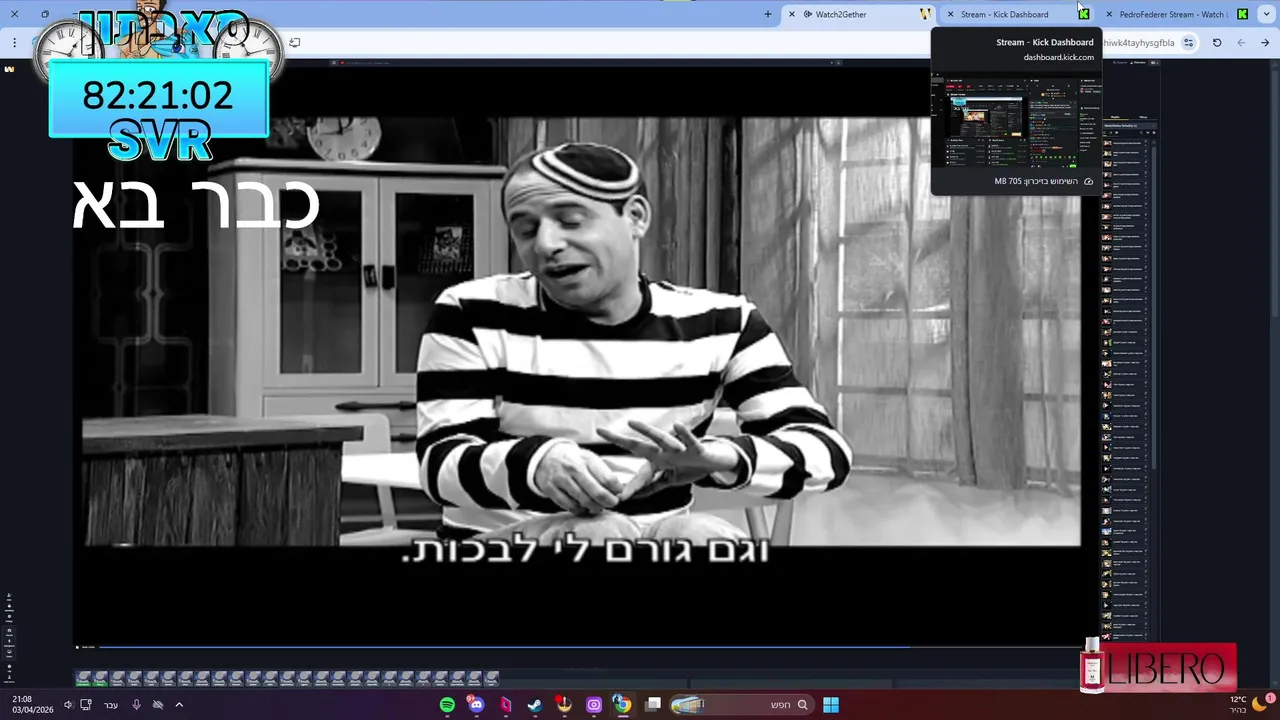Click the cast/install icon in the address bar
Image resolution: width=1280 pixels, height=720 pixels.
pos(294,42)
